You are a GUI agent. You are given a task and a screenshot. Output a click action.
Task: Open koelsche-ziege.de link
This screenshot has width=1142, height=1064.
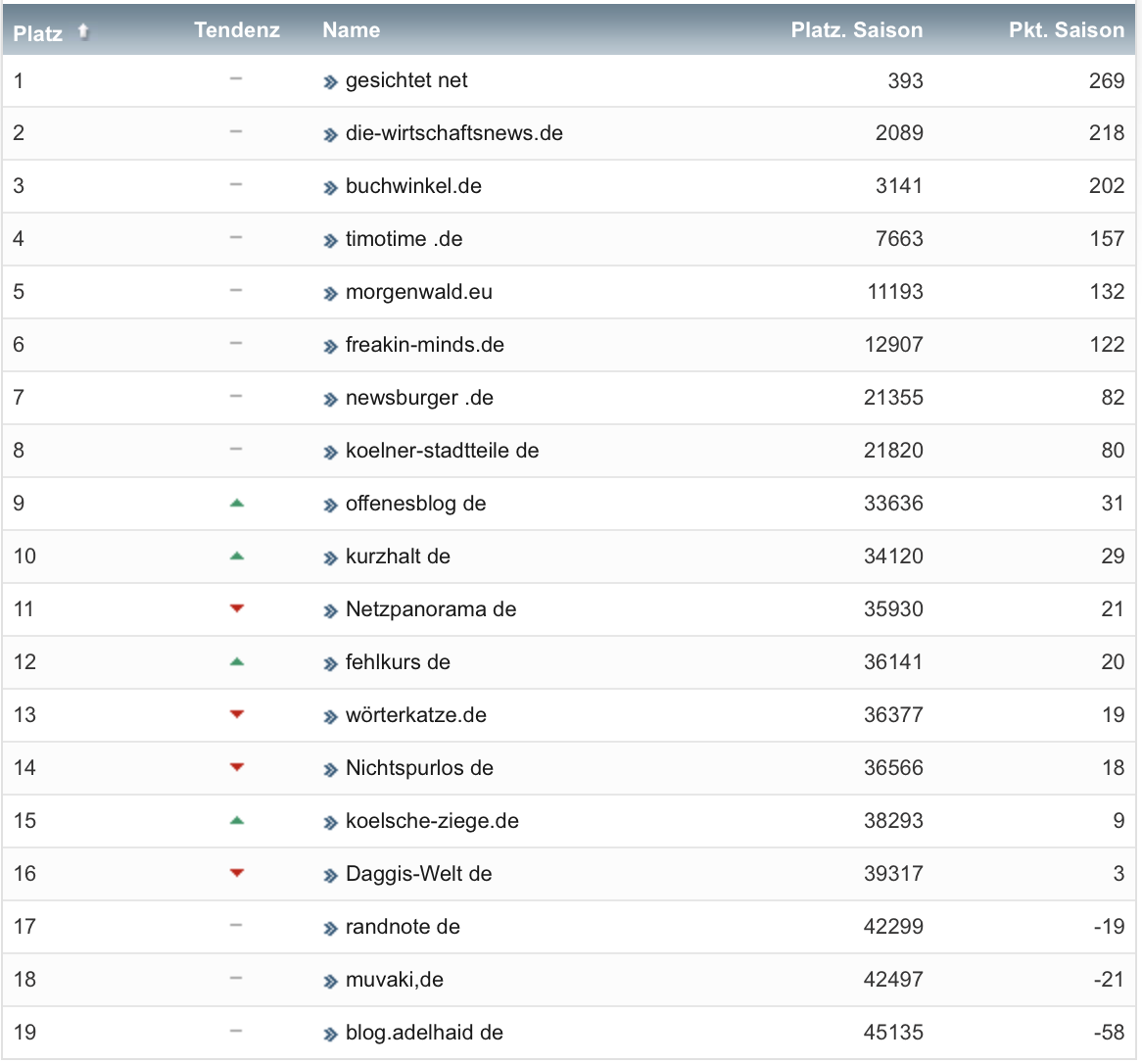(x=432, y=821)
